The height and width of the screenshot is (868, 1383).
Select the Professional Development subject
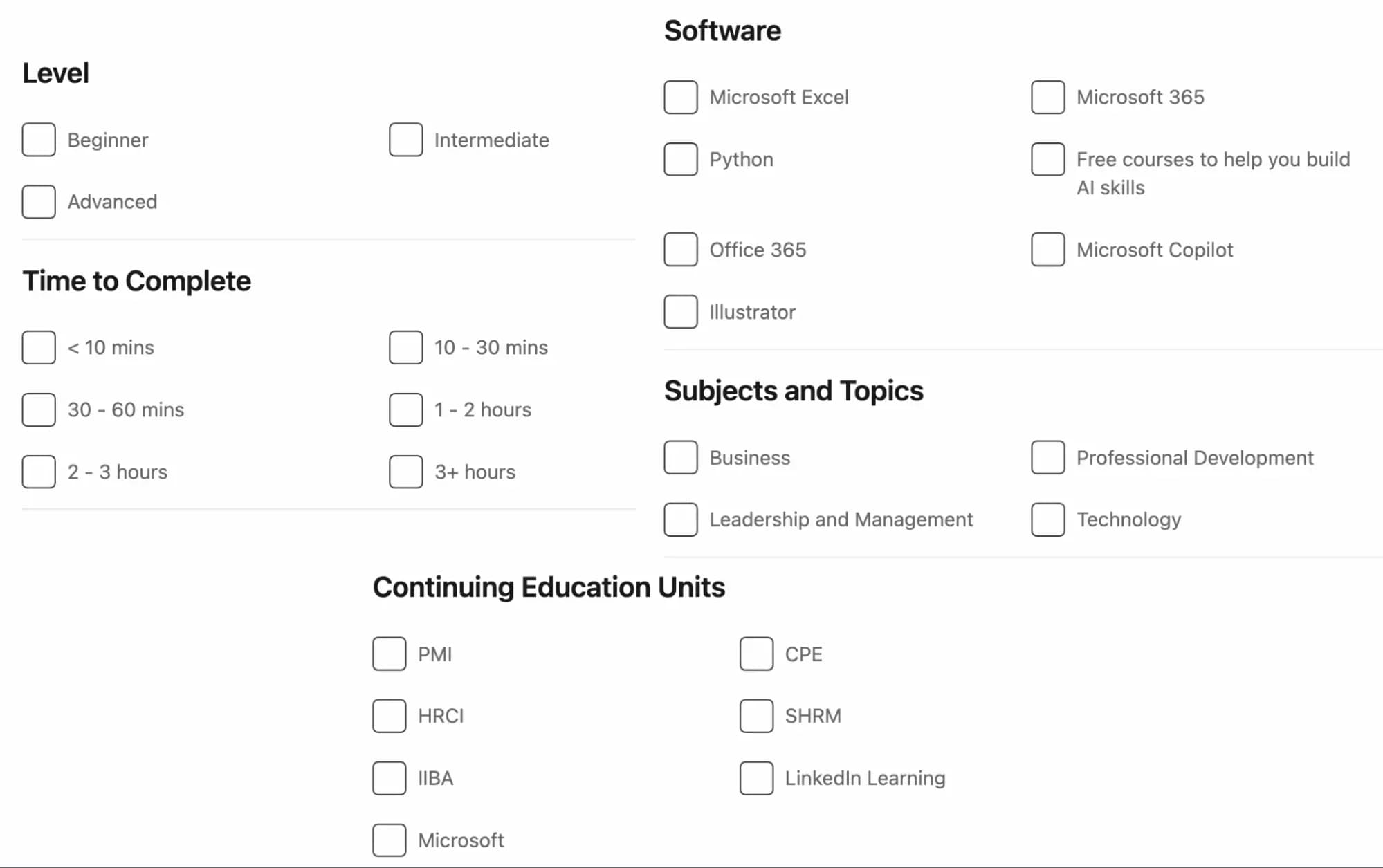click(1047, 457)
